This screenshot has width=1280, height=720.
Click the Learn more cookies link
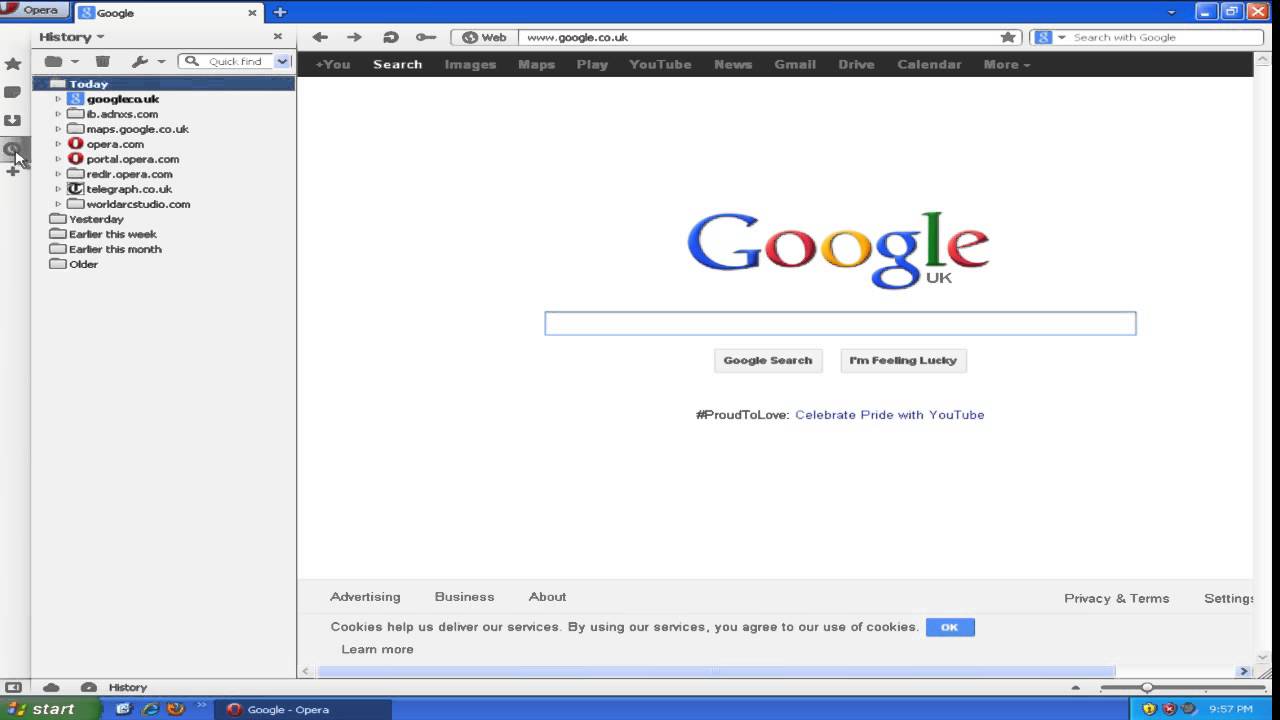coord(377,649)
